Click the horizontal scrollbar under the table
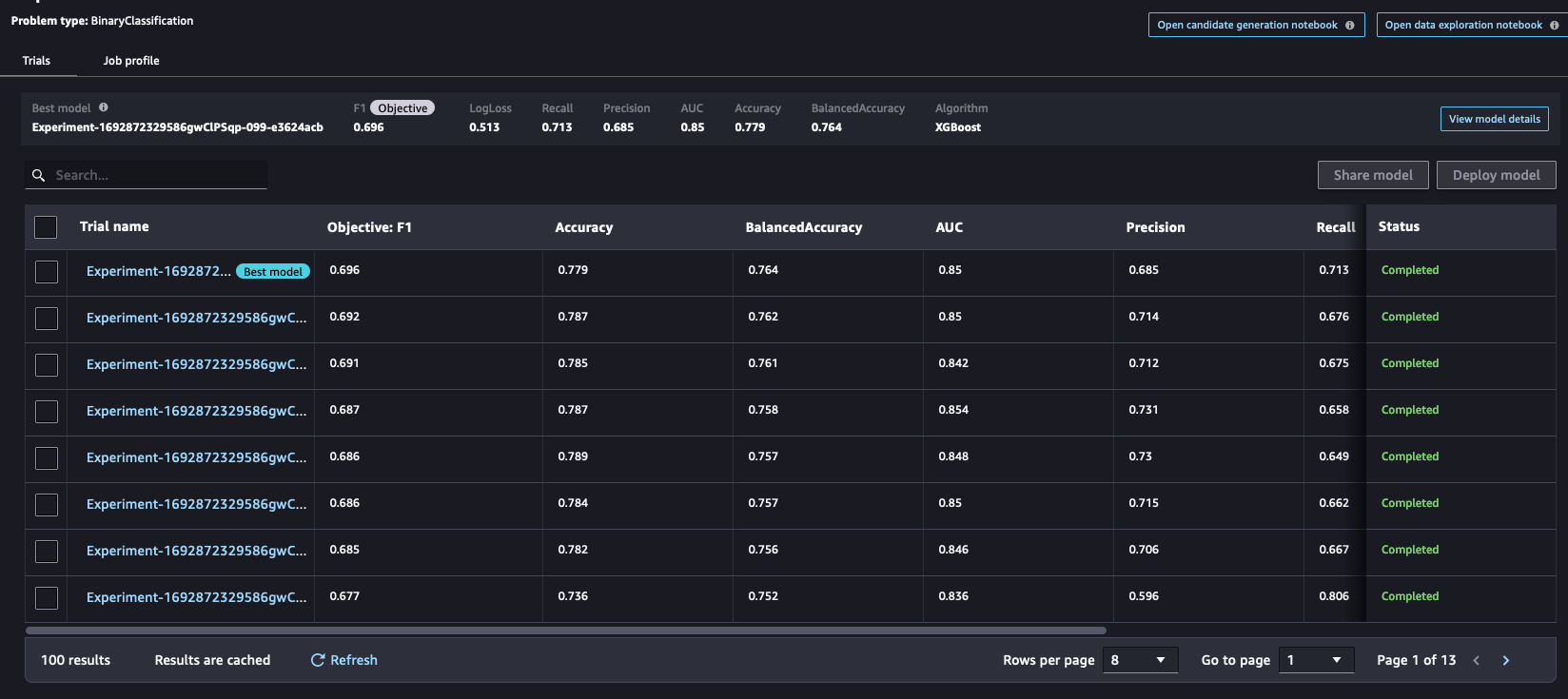1568x699 pixels. pyautogui.click(x=566, y=630)
